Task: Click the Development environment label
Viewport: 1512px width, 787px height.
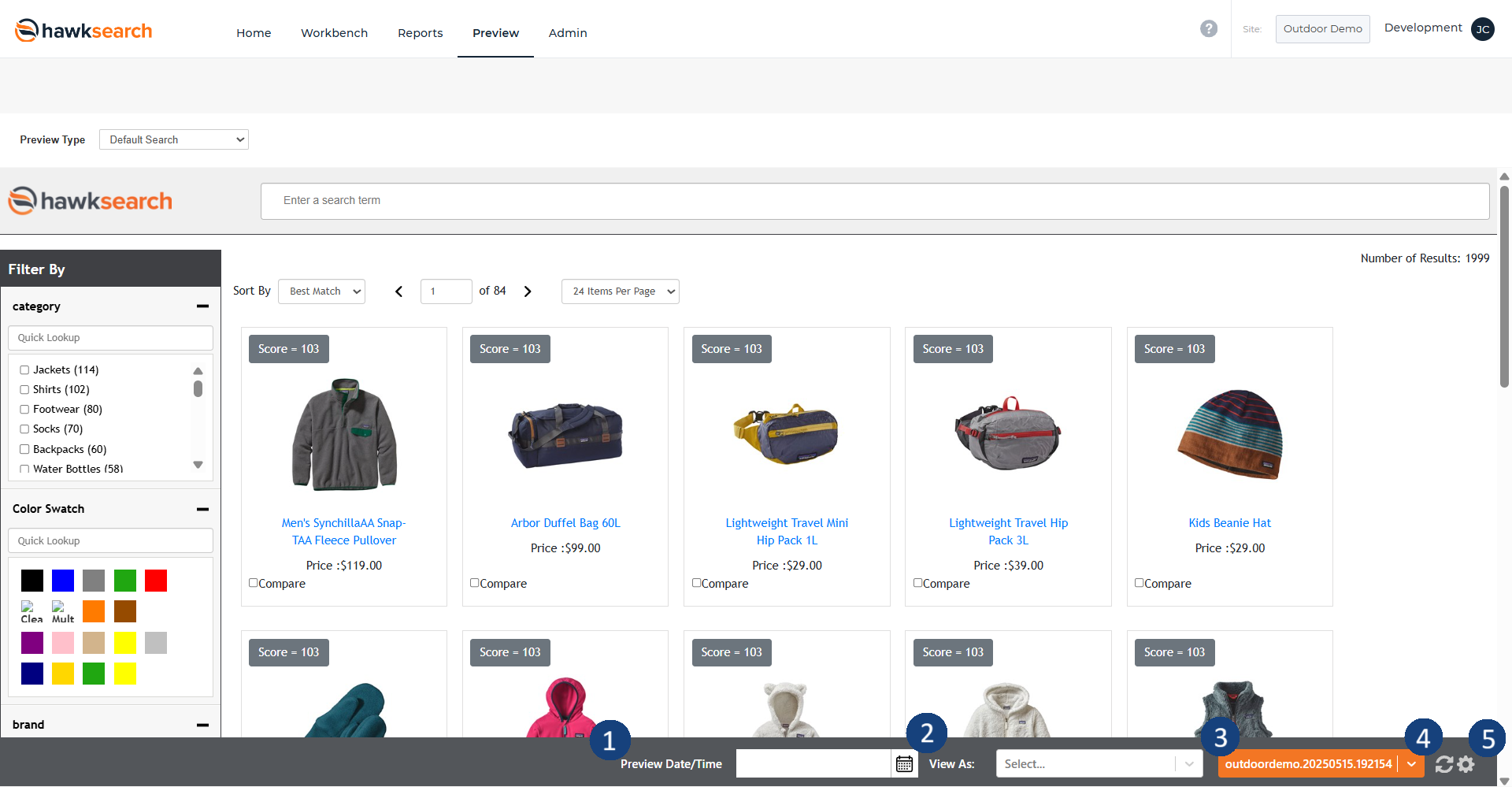Action: click(x=1423, y=28)
